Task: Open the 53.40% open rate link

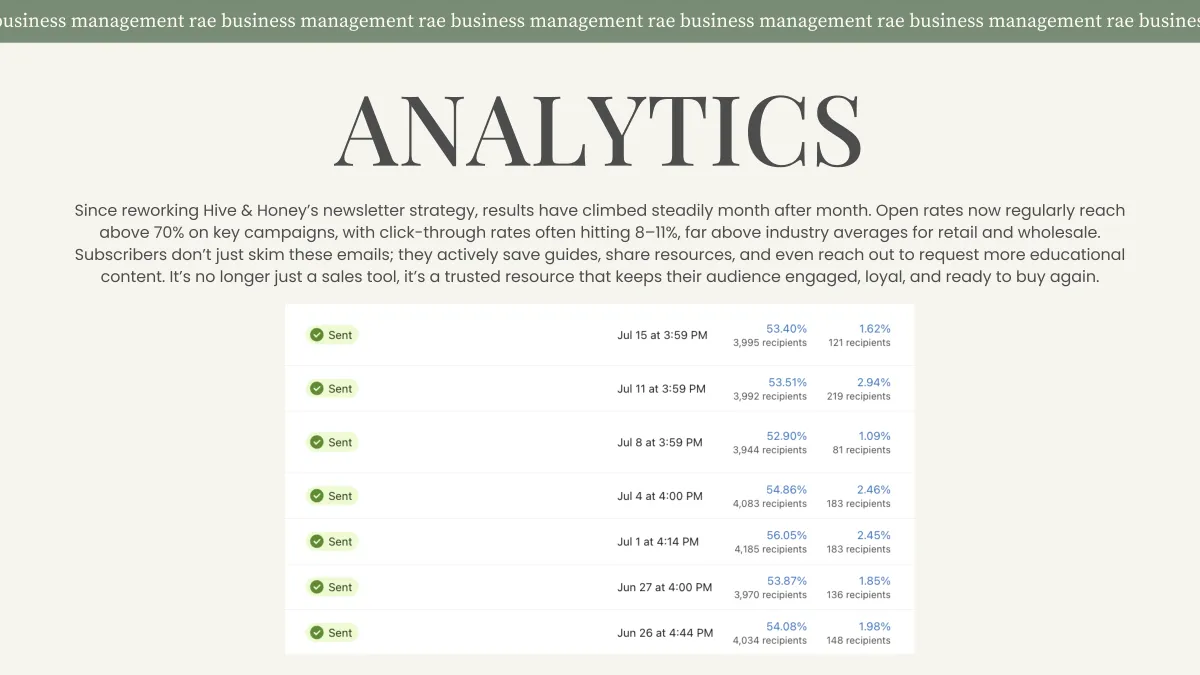Action: 786,328
